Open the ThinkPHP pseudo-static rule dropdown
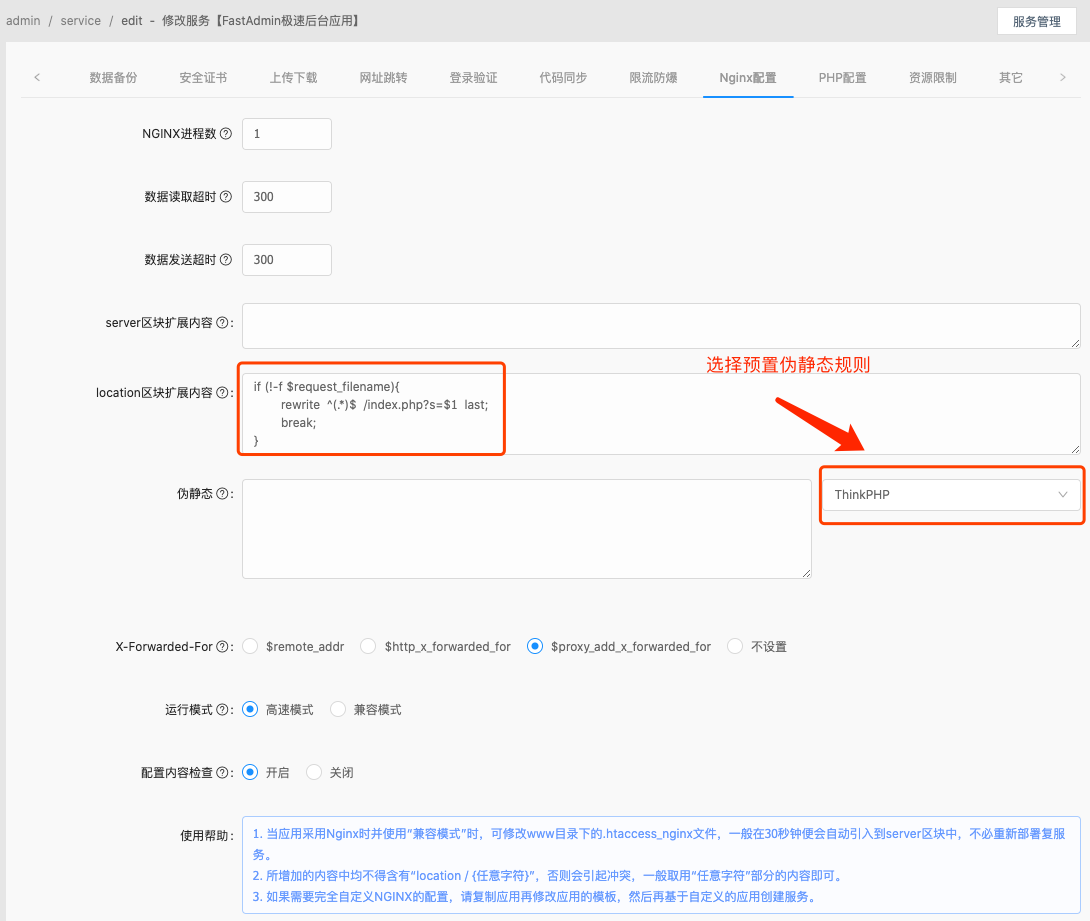The height and width of the screenshot is (921, 1090). [x=950, y=493]
